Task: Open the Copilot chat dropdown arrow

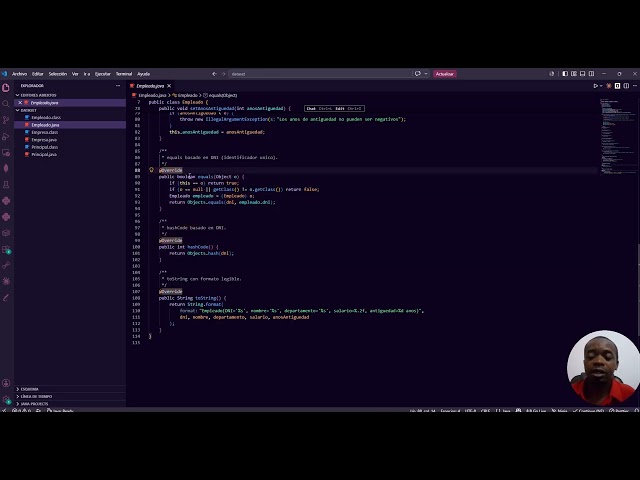Action: coord(426,74)
